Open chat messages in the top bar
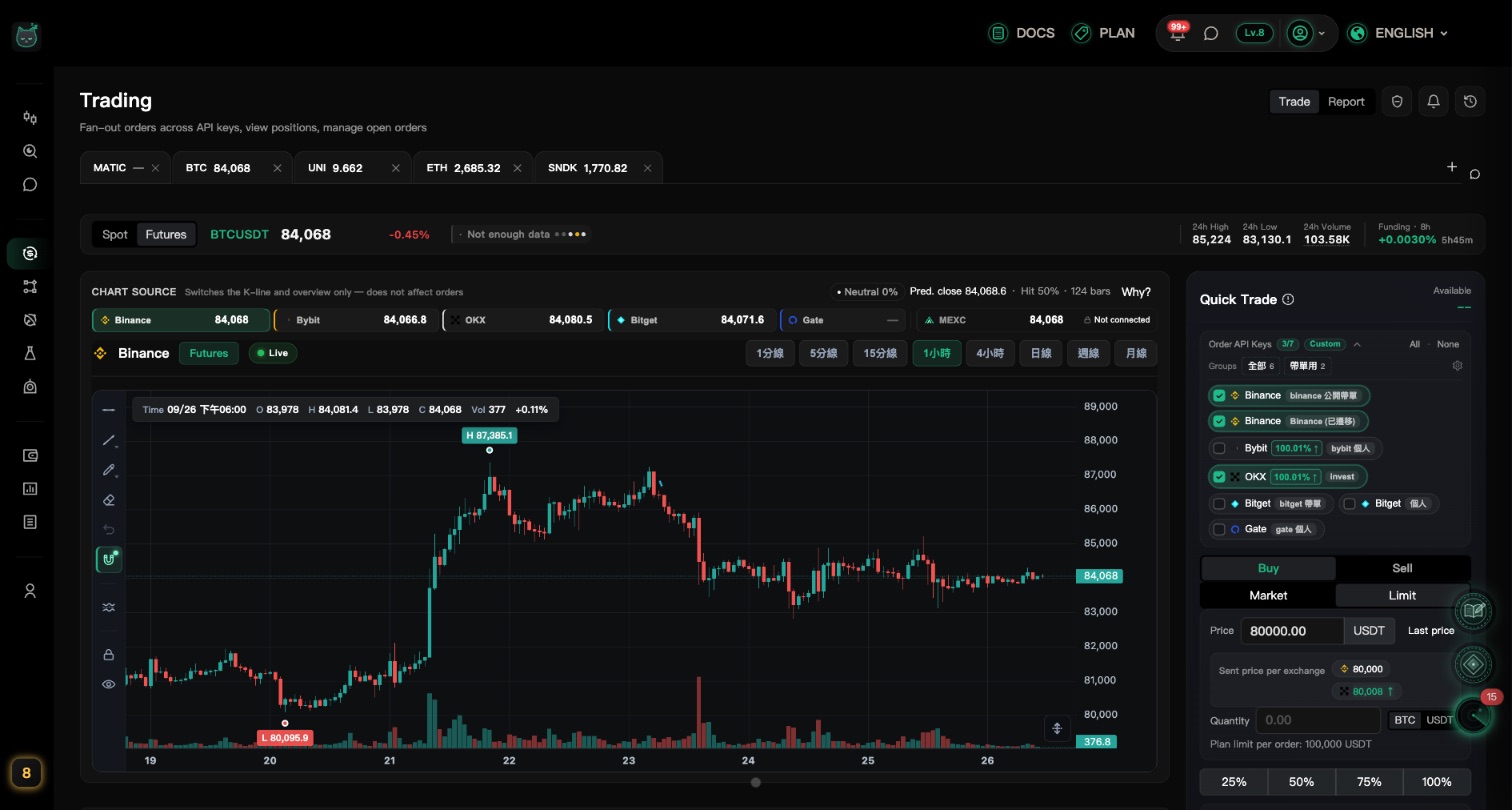Screen dimensions: 1512x810 point(1211,33)
